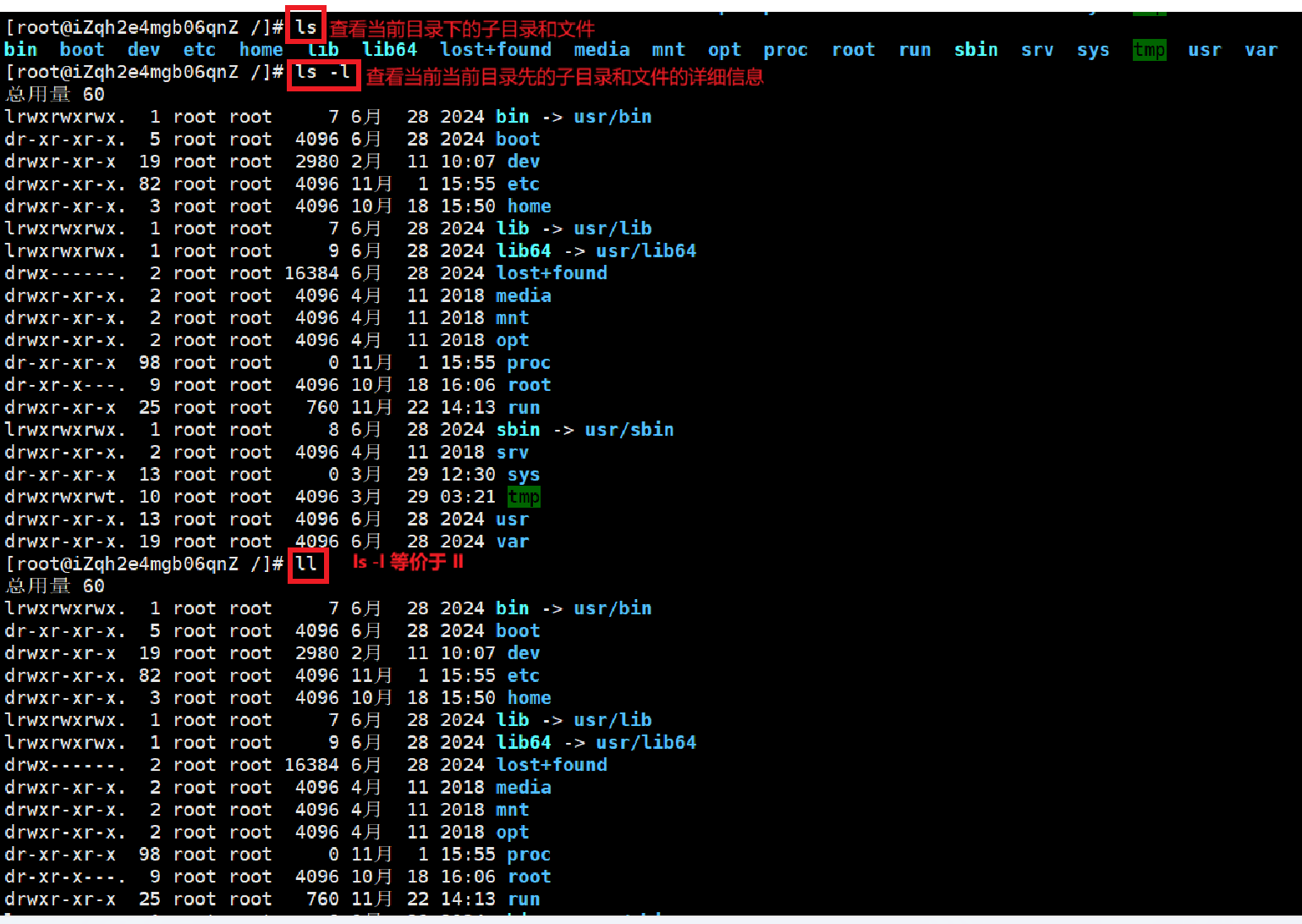Click "usr/lib64" target in the ls -l output
The height and width of the screenshot is (924, 1302).
[x=646, y=251]
